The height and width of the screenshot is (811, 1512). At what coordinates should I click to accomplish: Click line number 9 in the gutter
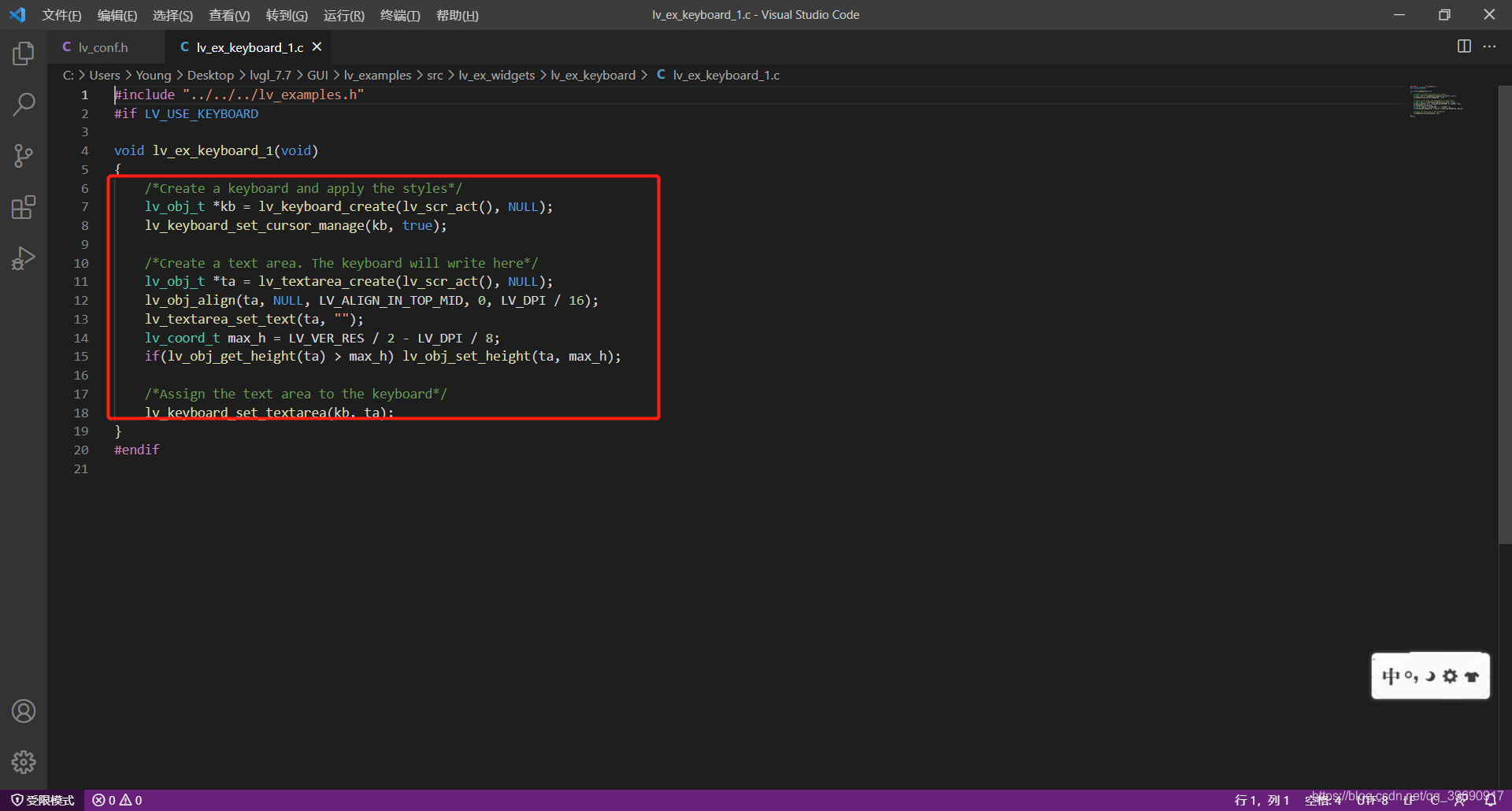(x=84, y=244)
